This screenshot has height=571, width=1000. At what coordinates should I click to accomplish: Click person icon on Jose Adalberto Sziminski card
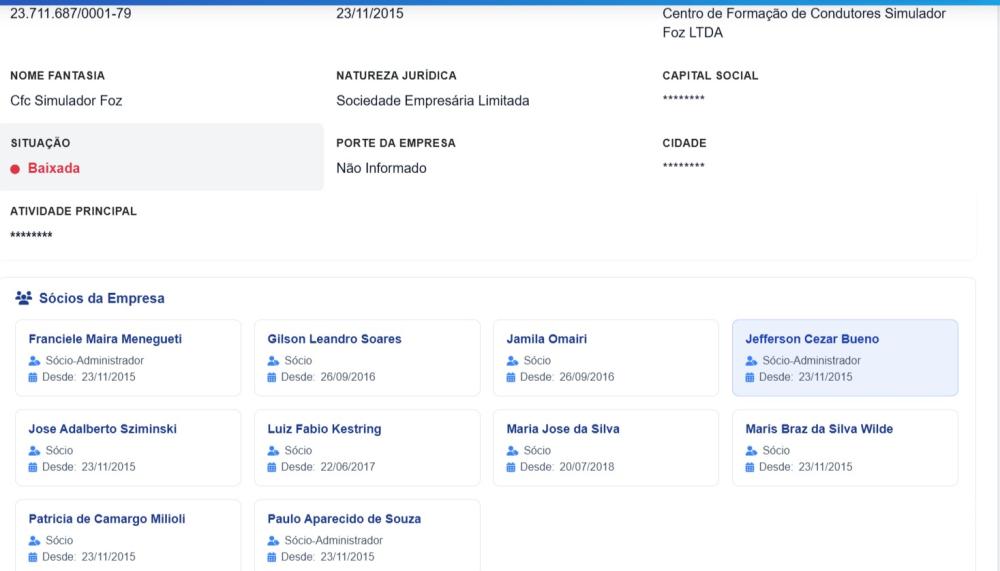pos(34,450)
